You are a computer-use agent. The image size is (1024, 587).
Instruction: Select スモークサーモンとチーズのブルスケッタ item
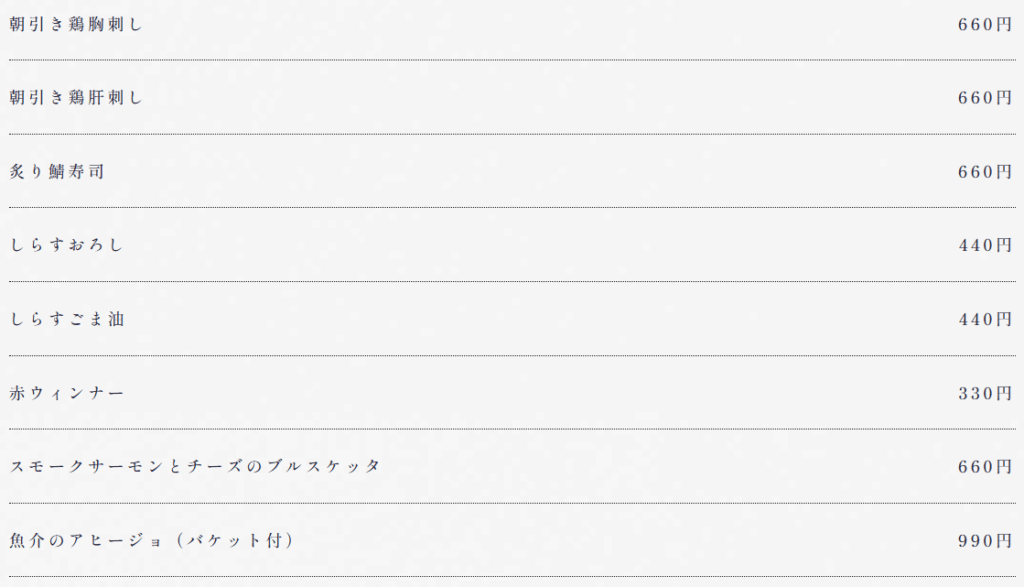195,466
